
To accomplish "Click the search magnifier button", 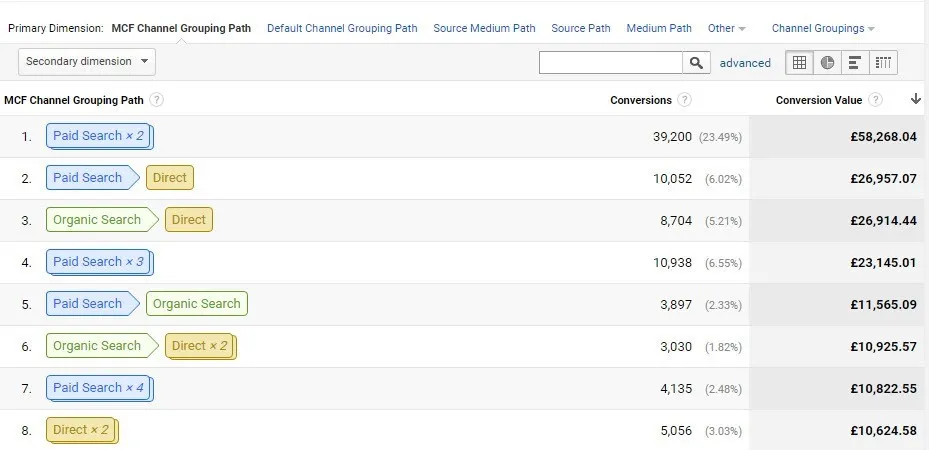I will [x=696, y=63].
